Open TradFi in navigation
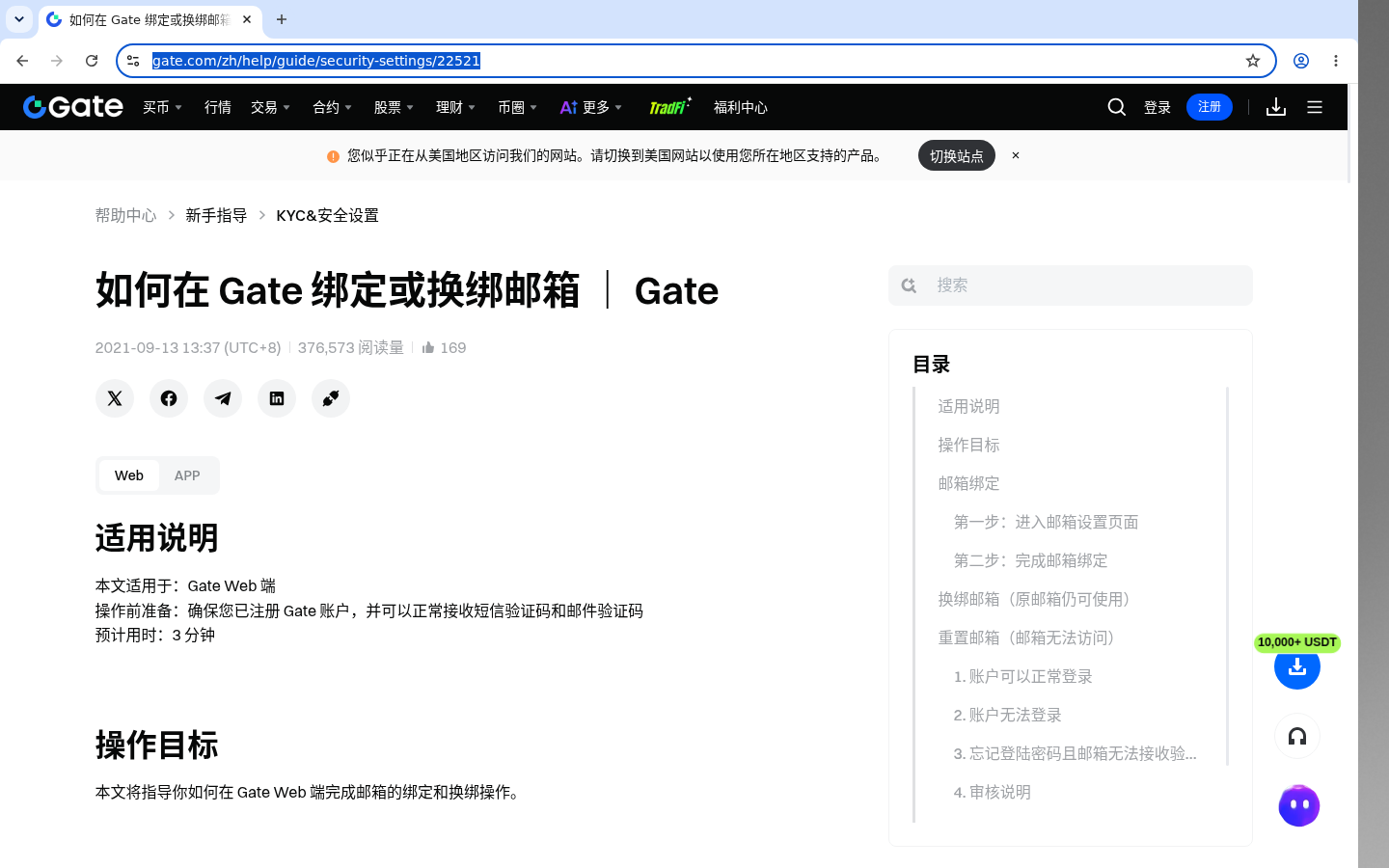Screen dimensions: 1389x868 point(669,107)
